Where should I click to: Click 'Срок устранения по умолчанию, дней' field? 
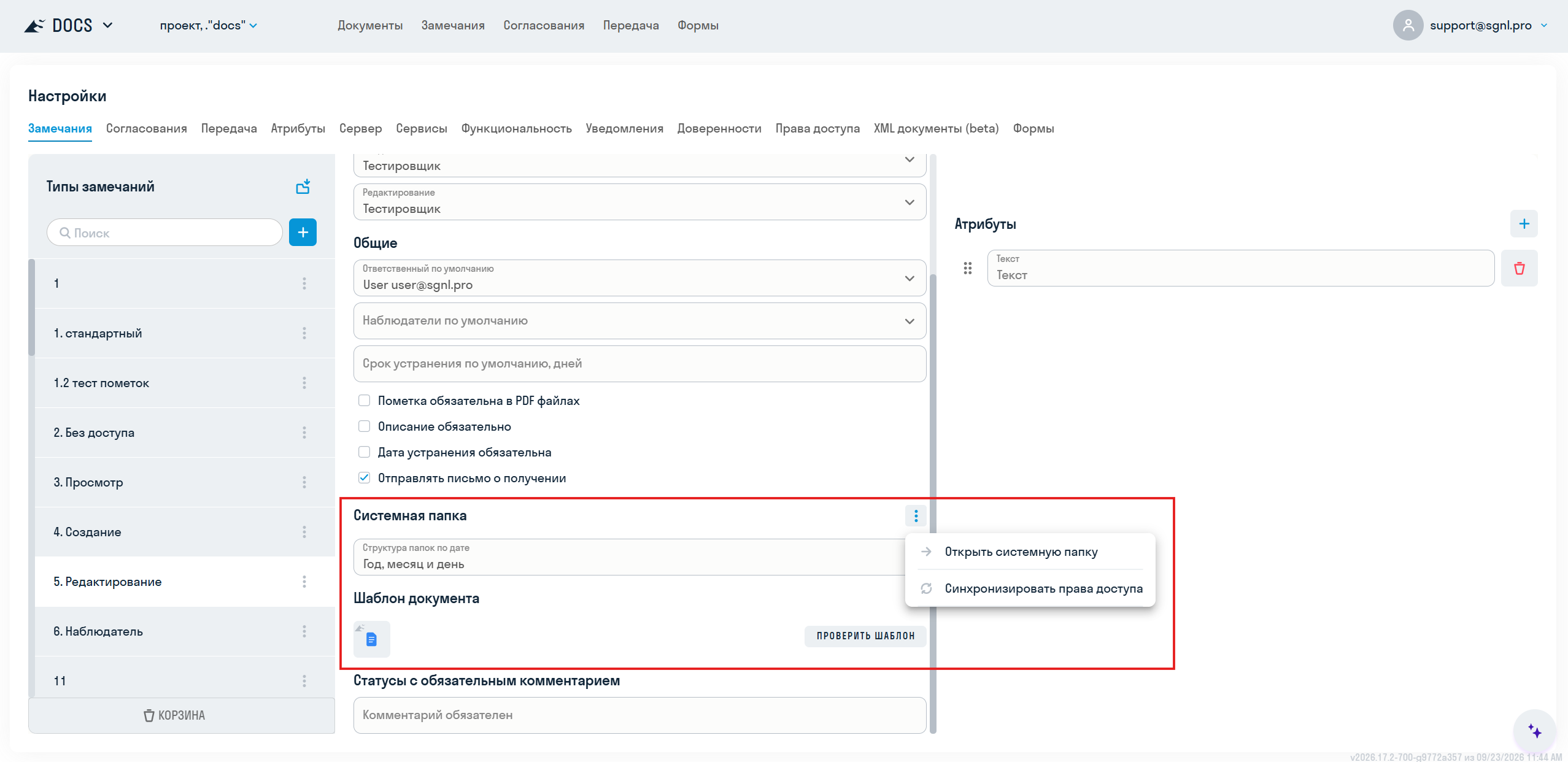(639, 364)
